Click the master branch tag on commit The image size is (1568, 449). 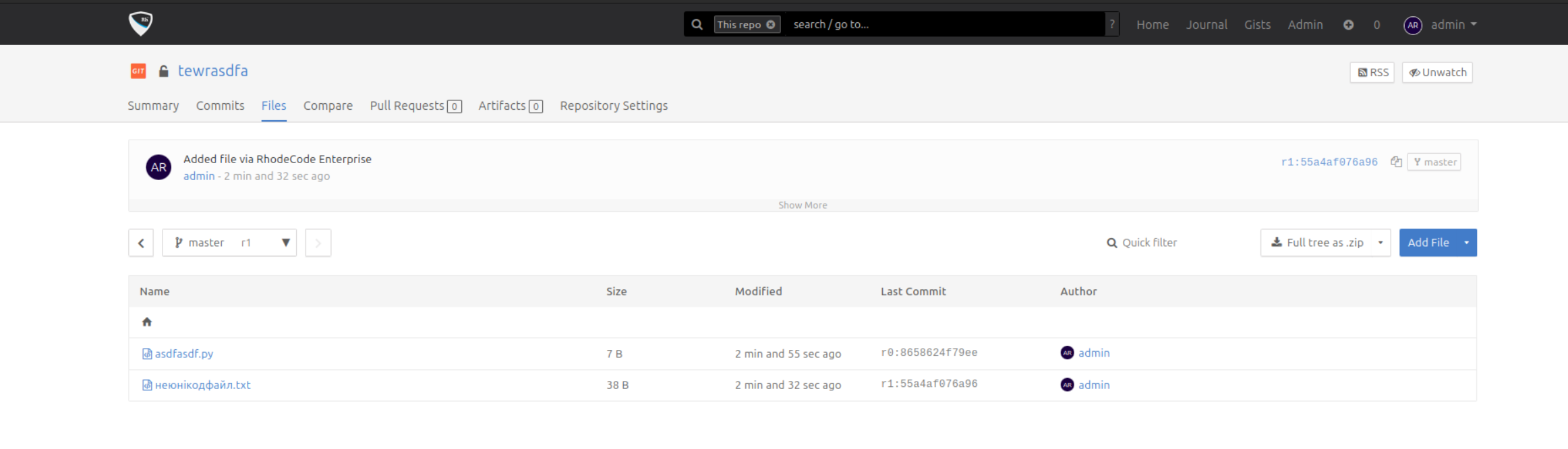pyautogui.click(x=1434, y=162)
